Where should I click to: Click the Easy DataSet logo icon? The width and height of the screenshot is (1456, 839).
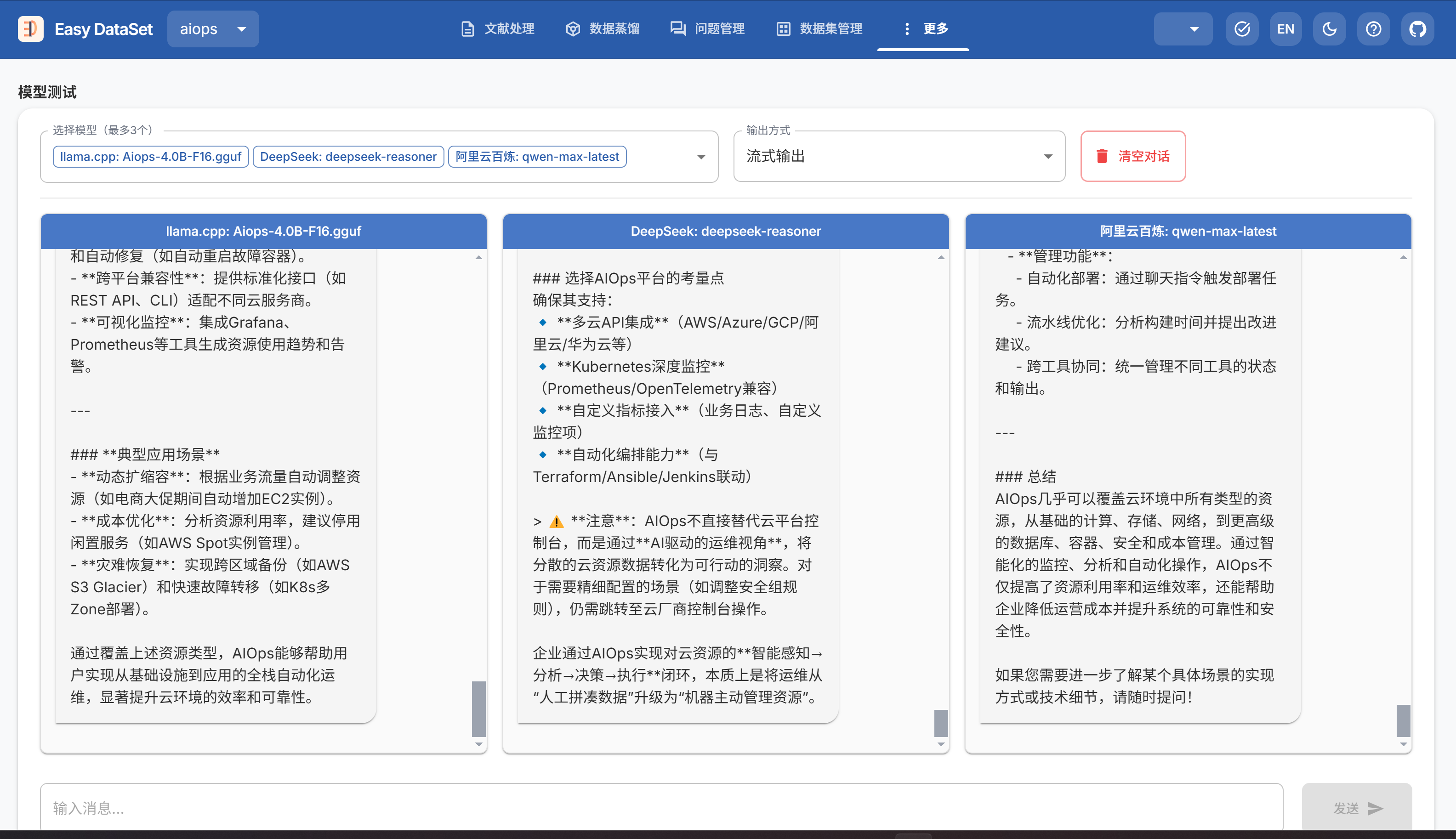(x=30, y=29)
